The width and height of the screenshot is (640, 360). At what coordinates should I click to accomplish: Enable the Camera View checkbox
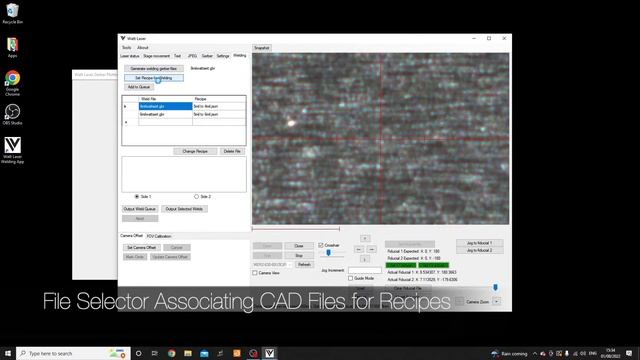pos(255,273)
